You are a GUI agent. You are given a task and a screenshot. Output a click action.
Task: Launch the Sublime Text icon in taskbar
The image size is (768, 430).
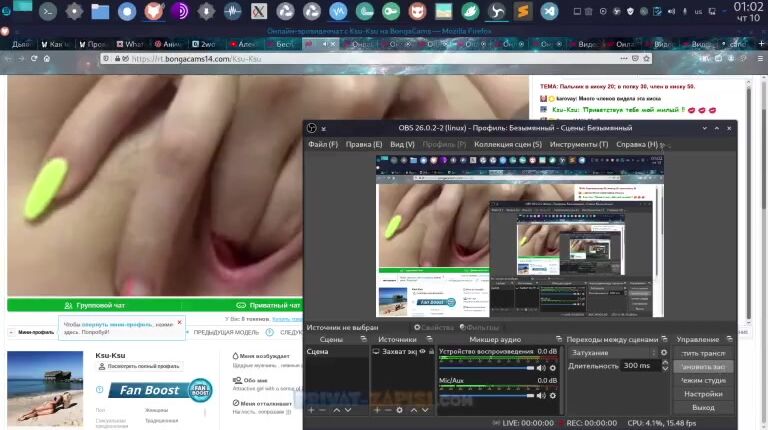point(521,12)
